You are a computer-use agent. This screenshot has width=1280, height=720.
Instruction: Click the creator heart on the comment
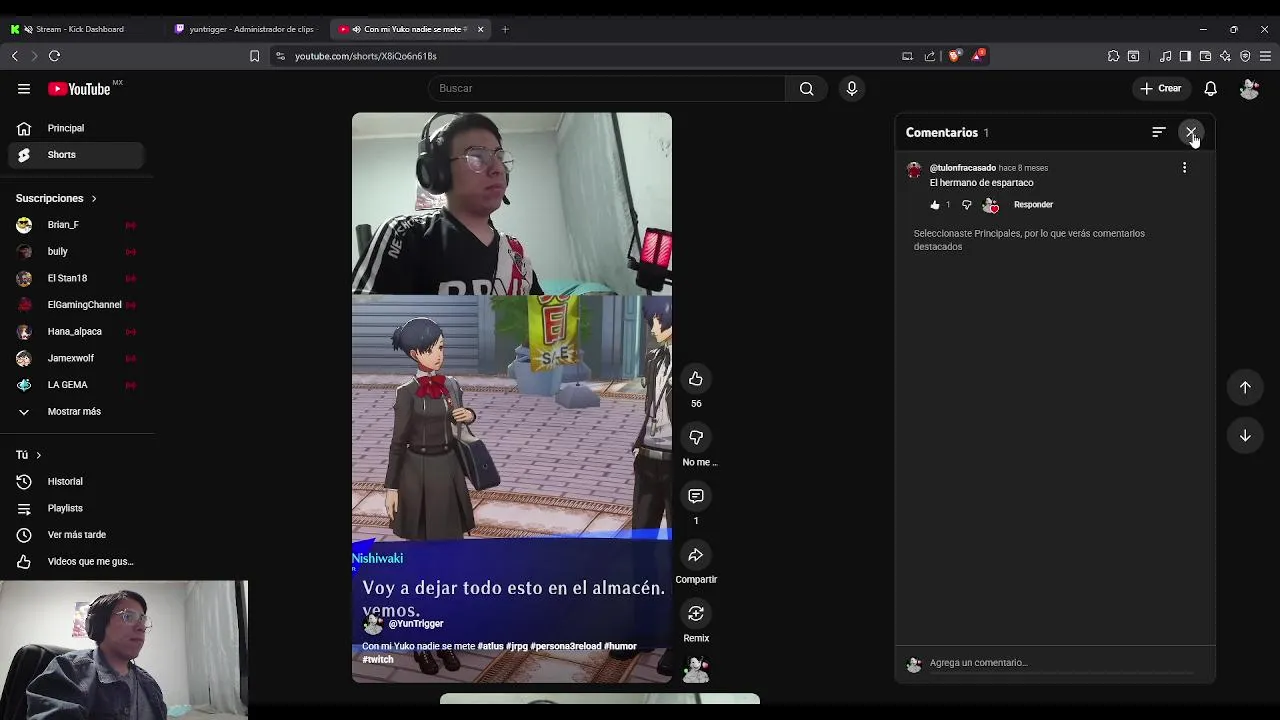coord(991,205)
